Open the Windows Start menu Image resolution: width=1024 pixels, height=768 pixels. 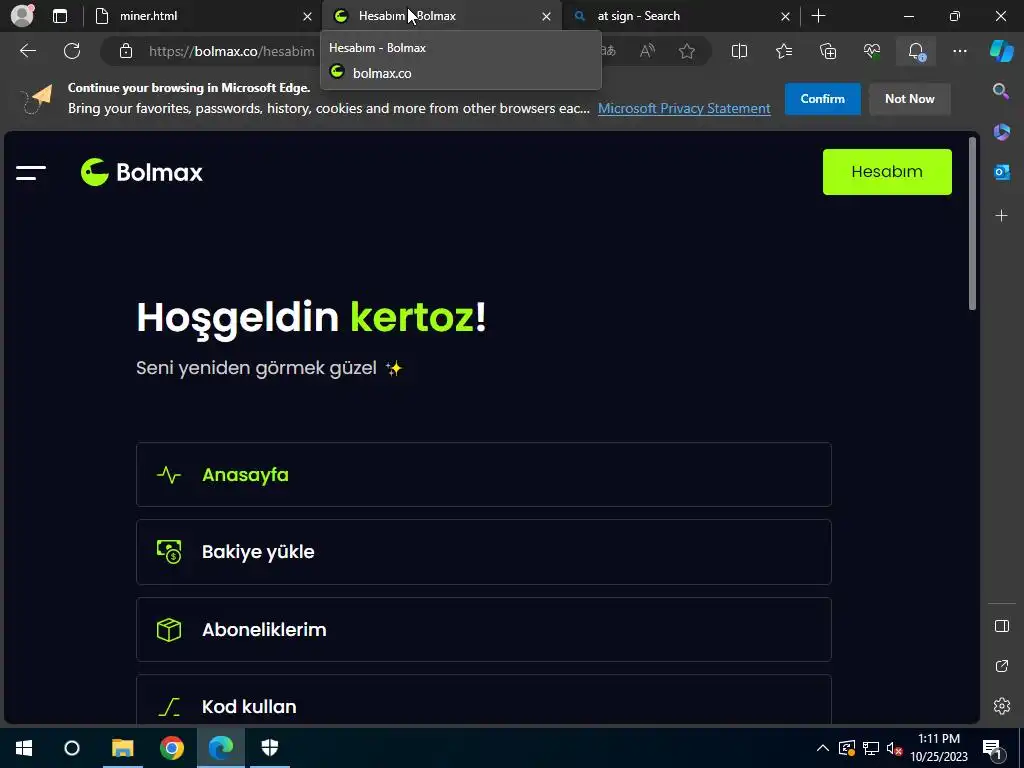tap(24, 748)
